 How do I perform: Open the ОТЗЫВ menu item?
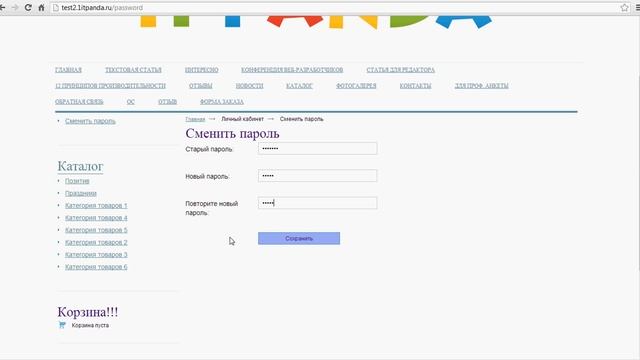tap(167, 102)
